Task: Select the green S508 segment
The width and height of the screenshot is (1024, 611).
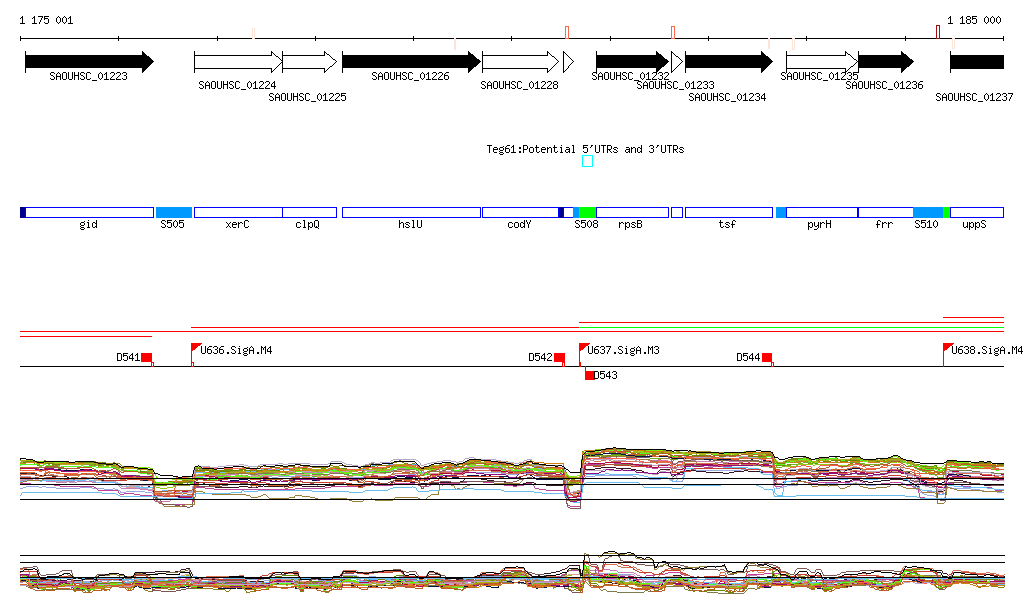Action: (x=587, y=213)
